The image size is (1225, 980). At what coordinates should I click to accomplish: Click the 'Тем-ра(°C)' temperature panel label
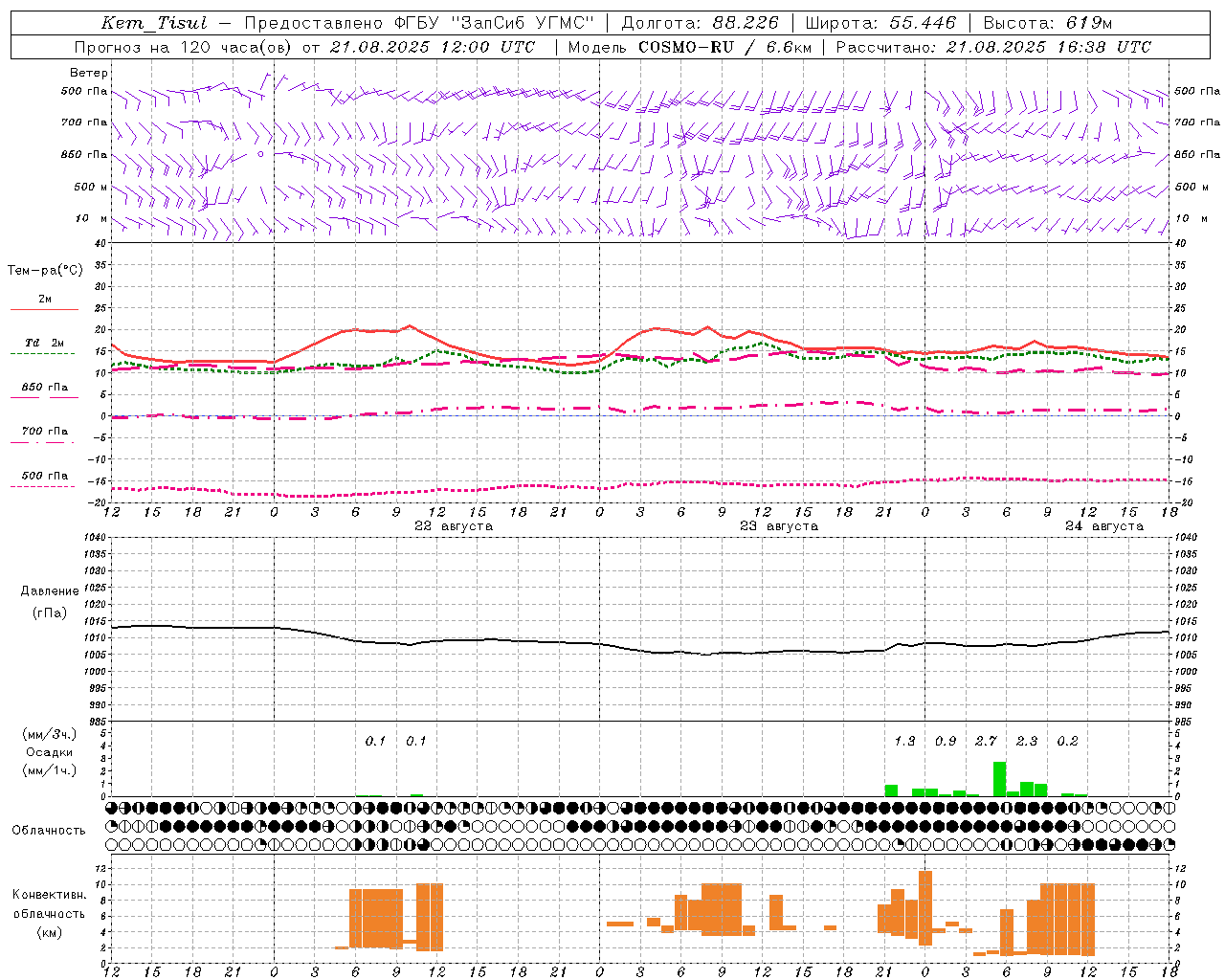coord(45,271)
